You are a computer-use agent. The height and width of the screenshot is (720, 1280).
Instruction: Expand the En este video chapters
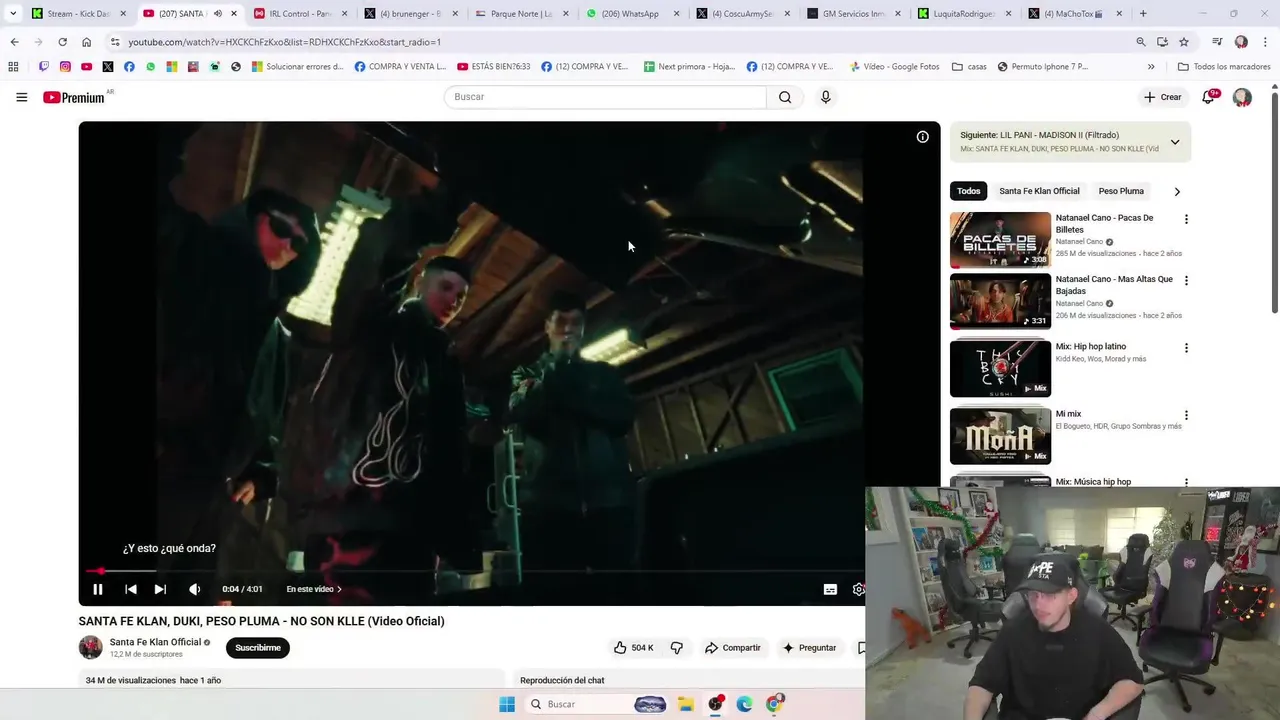(x=314, y=589)
